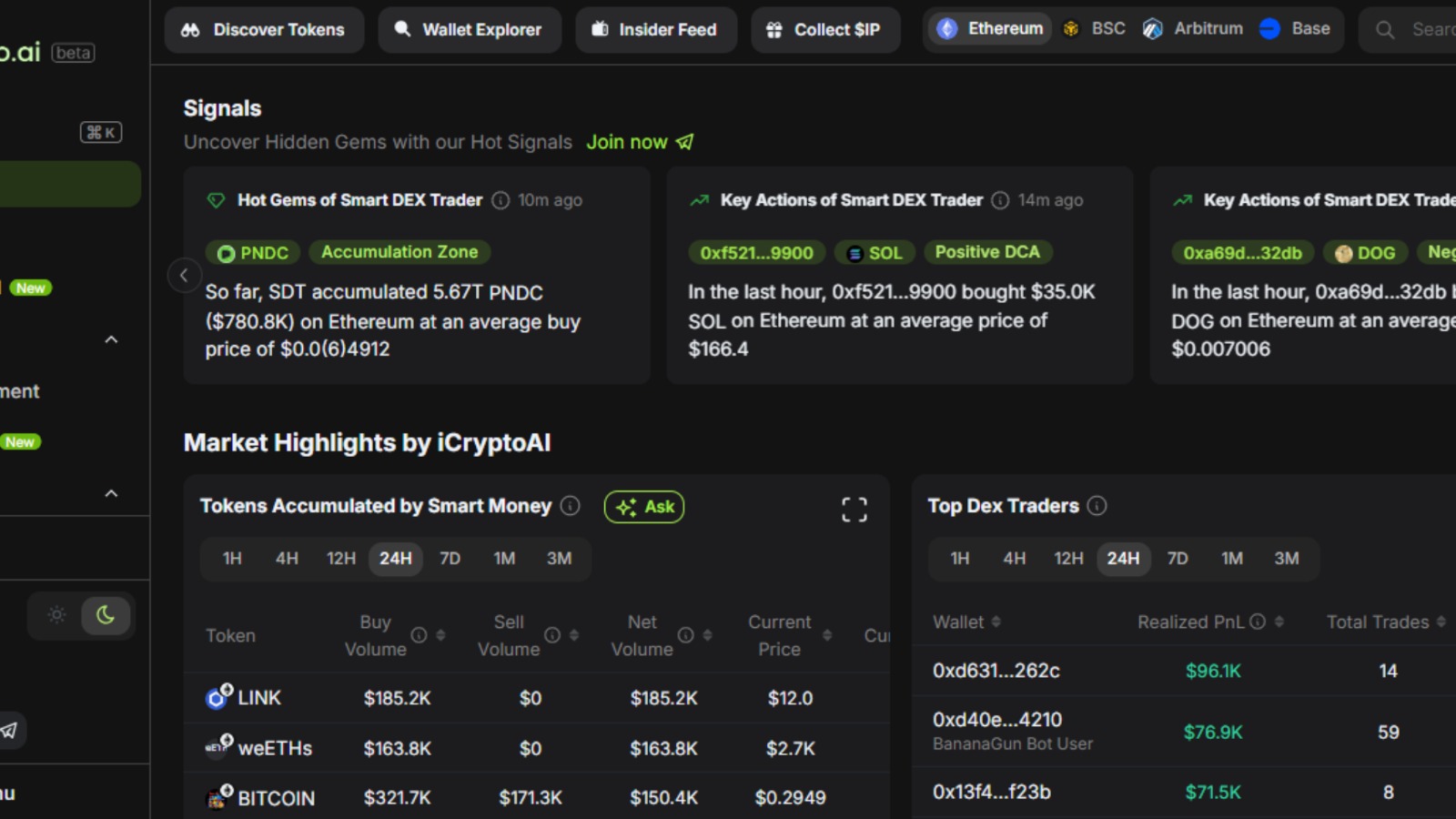Click the info icon beside '14m ago'
Viewport: 1456px width, 819px height.
tap(1000, 200)
